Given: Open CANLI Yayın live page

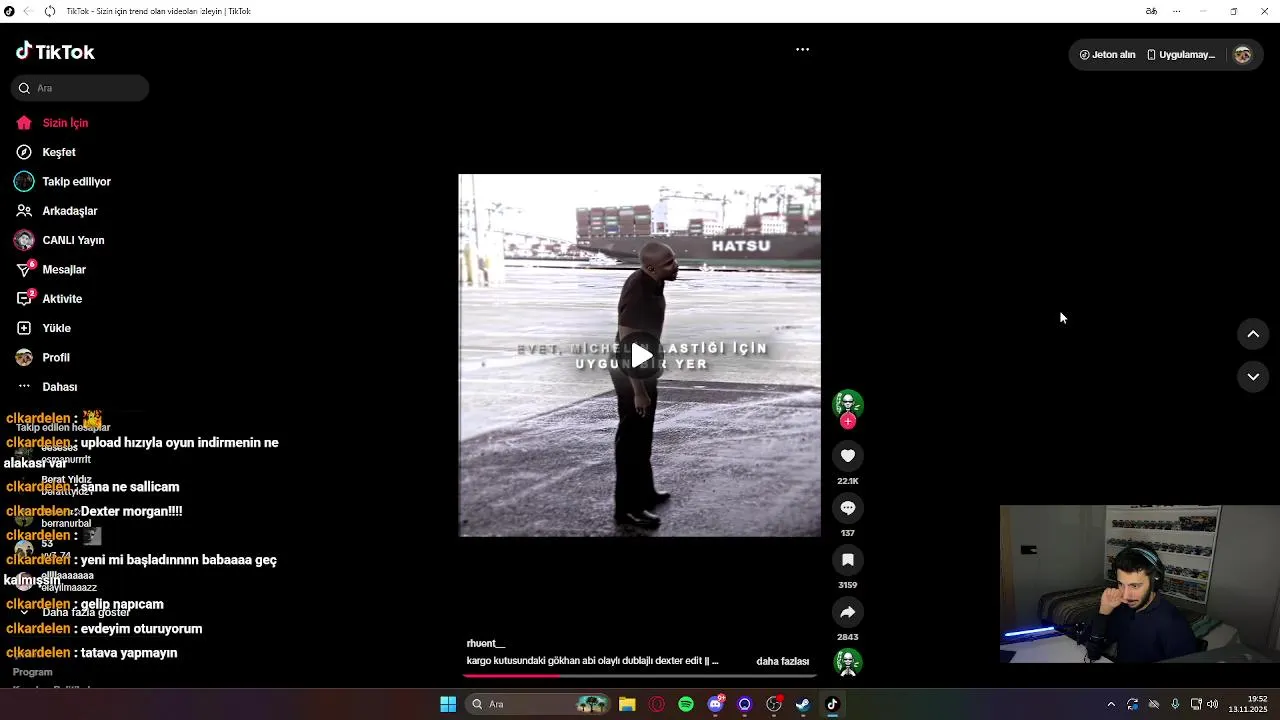Looking at the screenshot, I should point(73,240).
